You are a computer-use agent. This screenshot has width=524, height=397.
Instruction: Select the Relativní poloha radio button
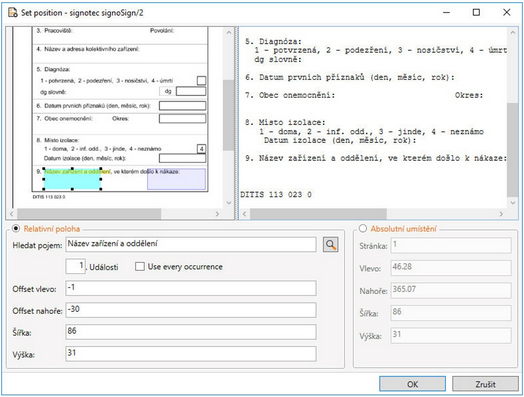coord(16,229)
